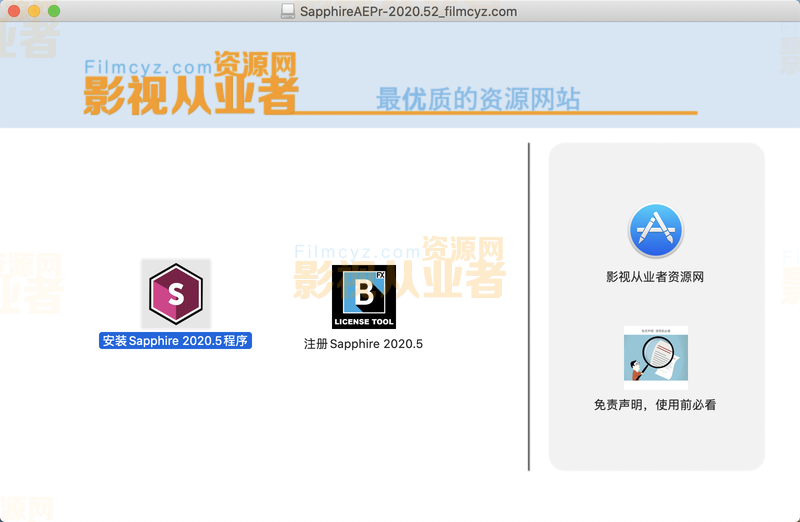Minimize the window with the yellow button
Screen dimensions: 800x522
[34, 11]
